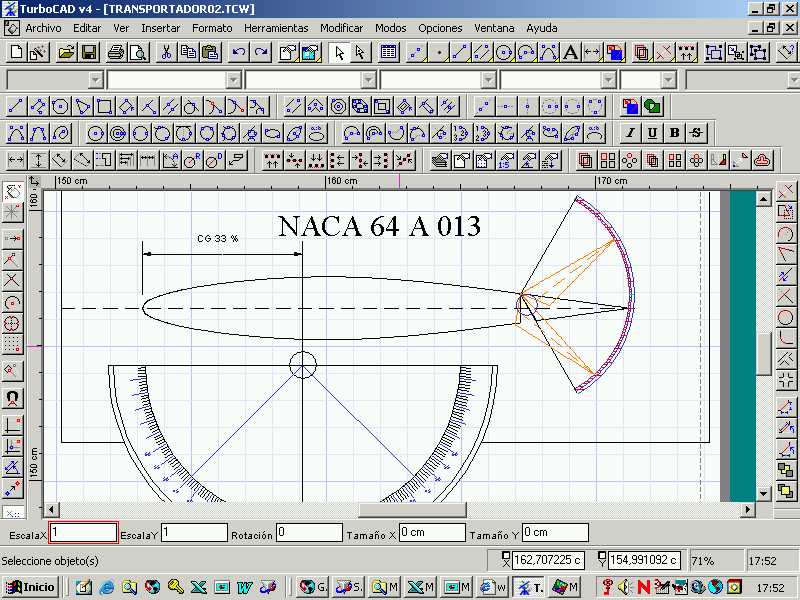Screen dimensions: 800x600
Task: Activate the second arrow edit-node mode
Action: point(361,52)
